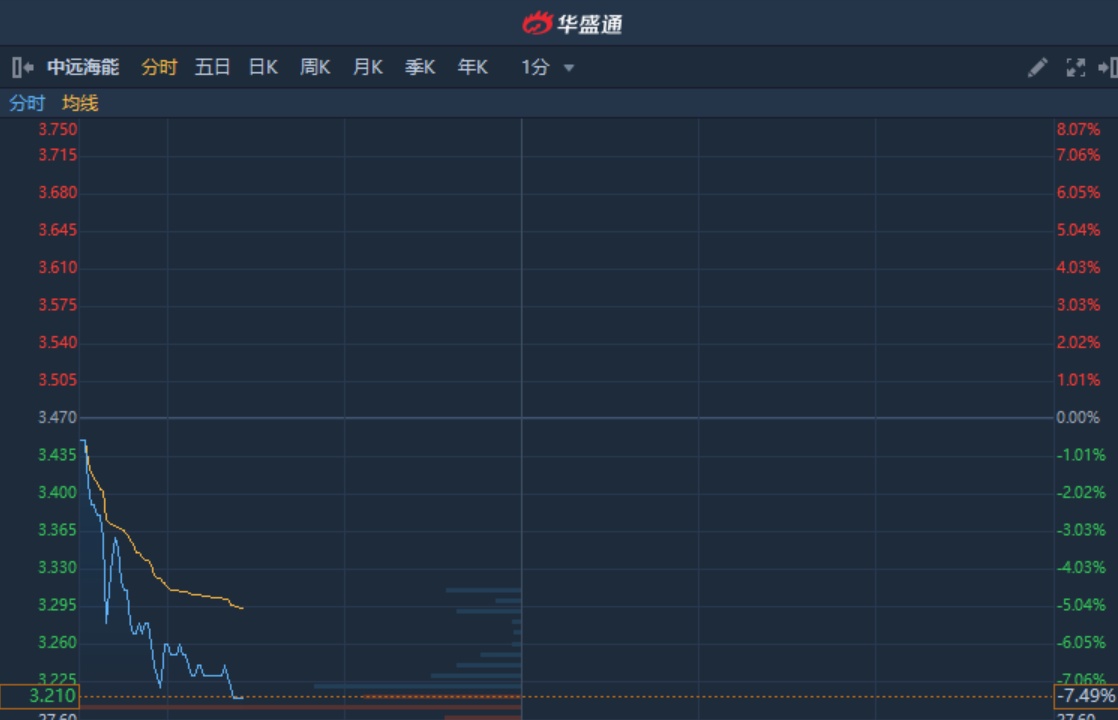This screenshot has width=1118, height=720.
Task: Switch to the 五日 five-day tab
Action: click(x=212, y=68)
